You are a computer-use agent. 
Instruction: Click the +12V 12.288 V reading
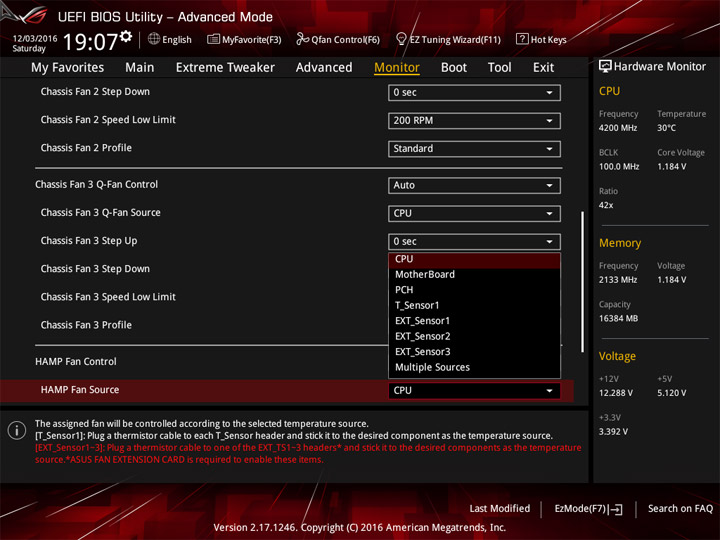click(615, 393)
